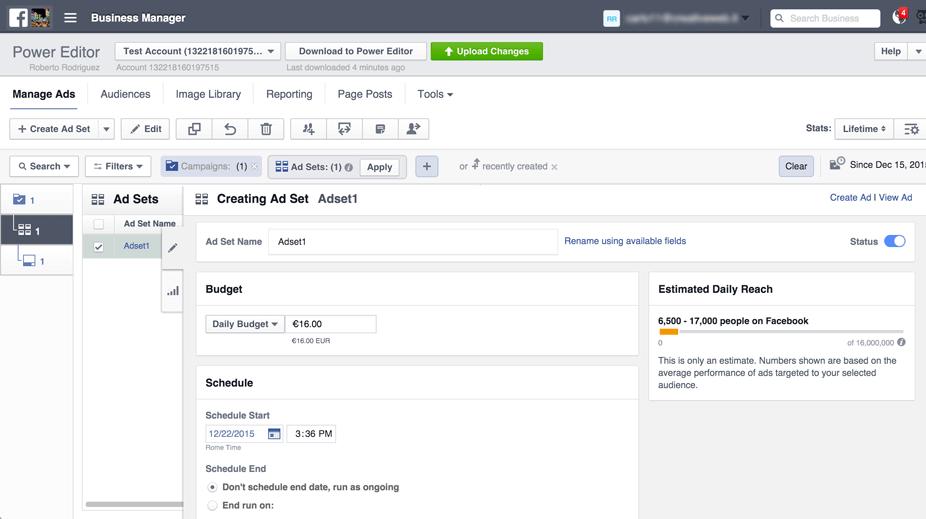The width and height of the screenshot is (926, 519).
Task: Open the Image Library tab
Action: 208,94
